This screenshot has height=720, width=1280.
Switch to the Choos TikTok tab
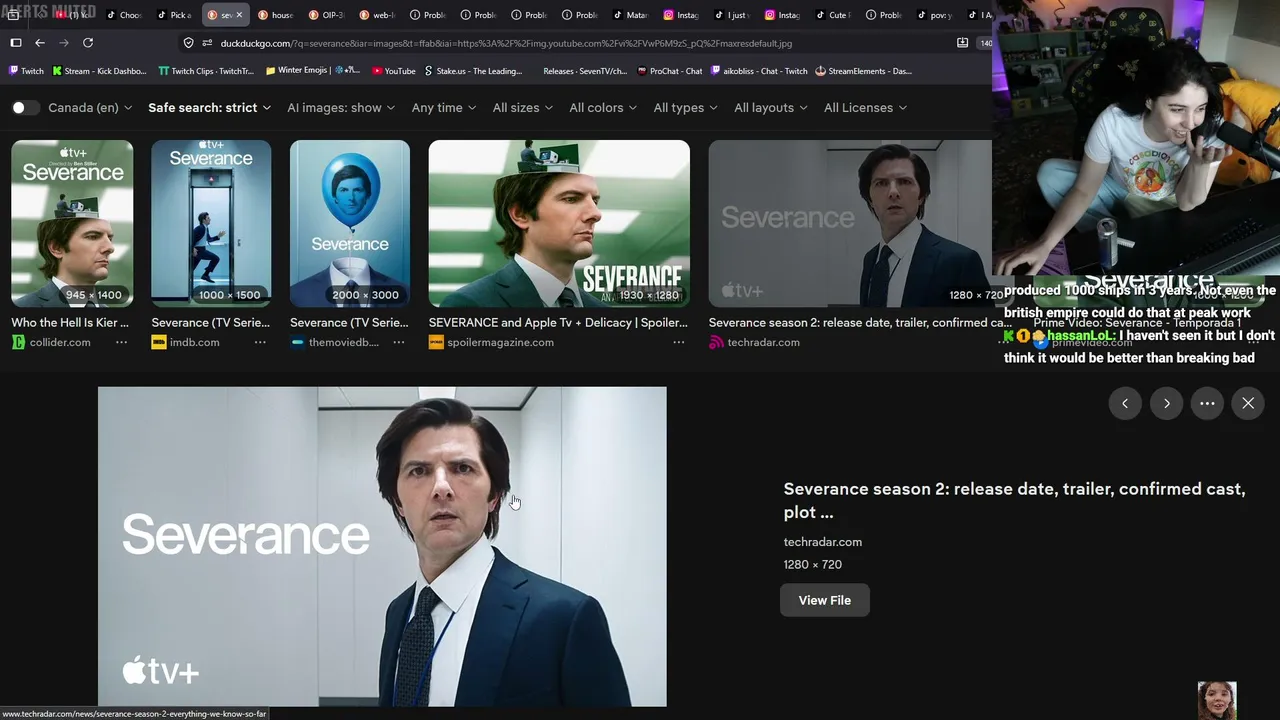[125, 15]
